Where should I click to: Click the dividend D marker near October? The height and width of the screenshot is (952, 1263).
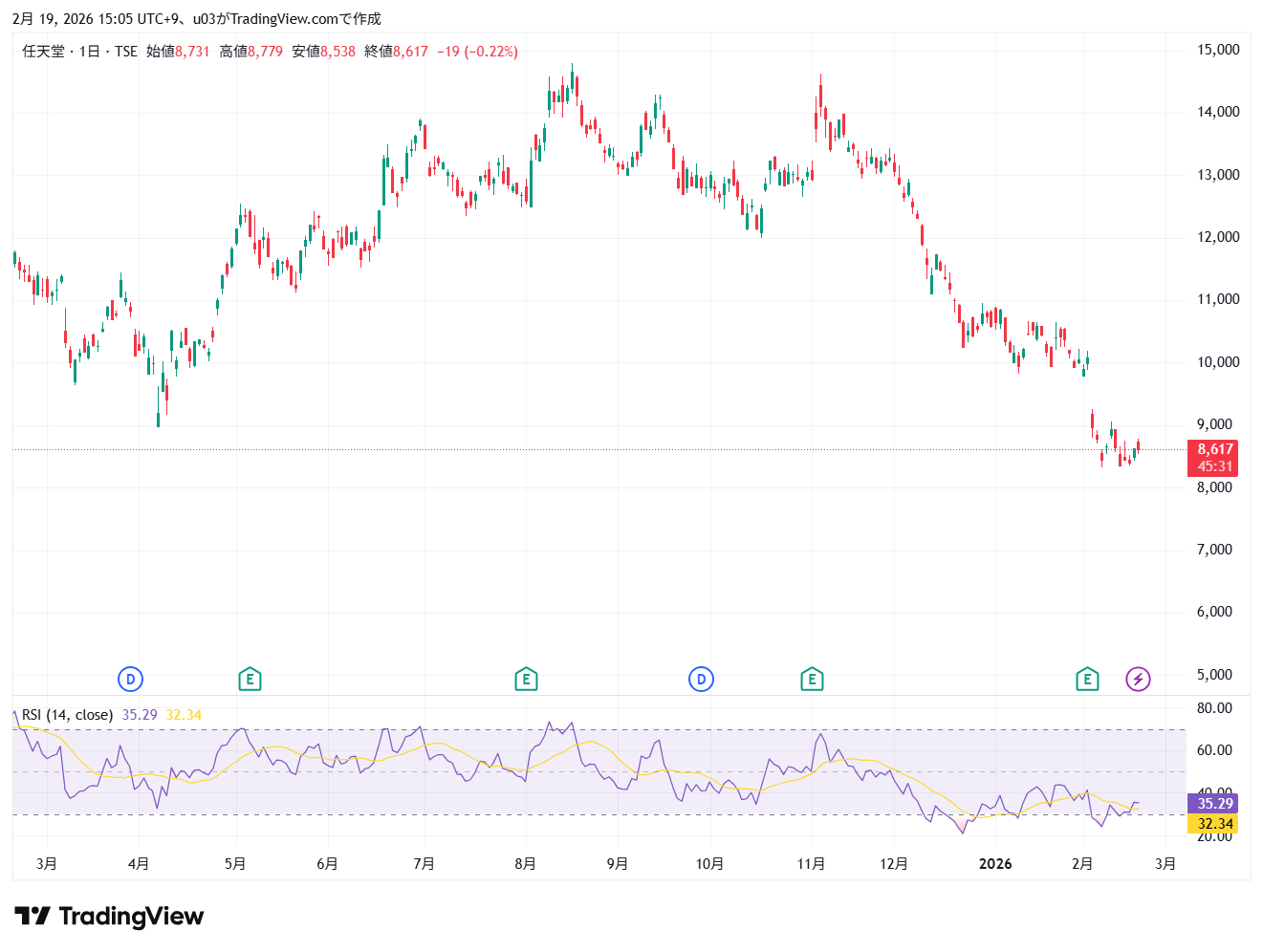tap(701, 680)
